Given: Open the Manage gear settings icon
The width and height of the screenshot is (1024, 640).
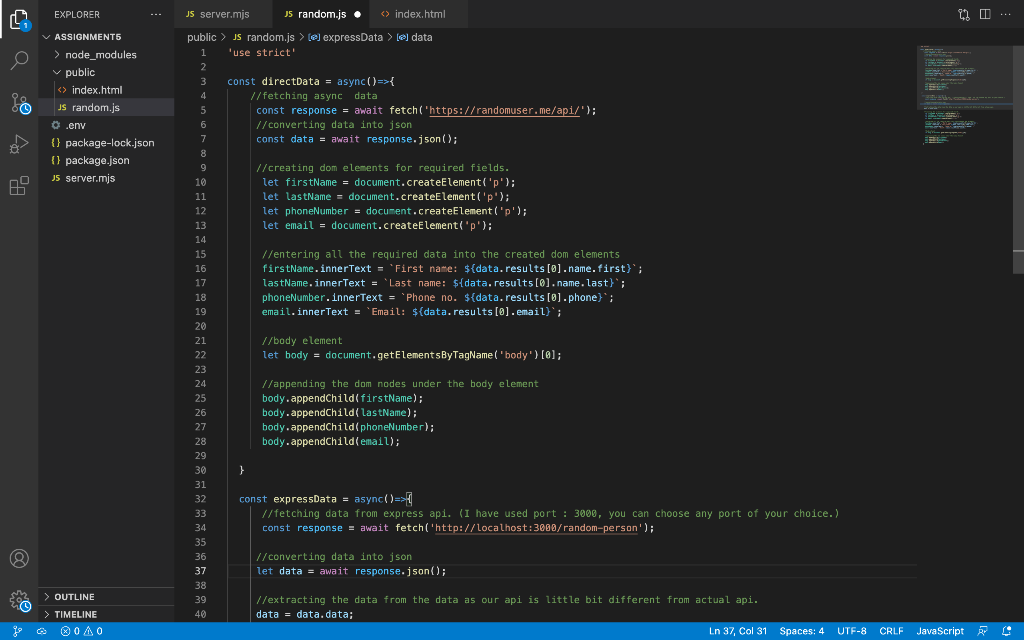Looking at the screenshot, I should 19,600.
